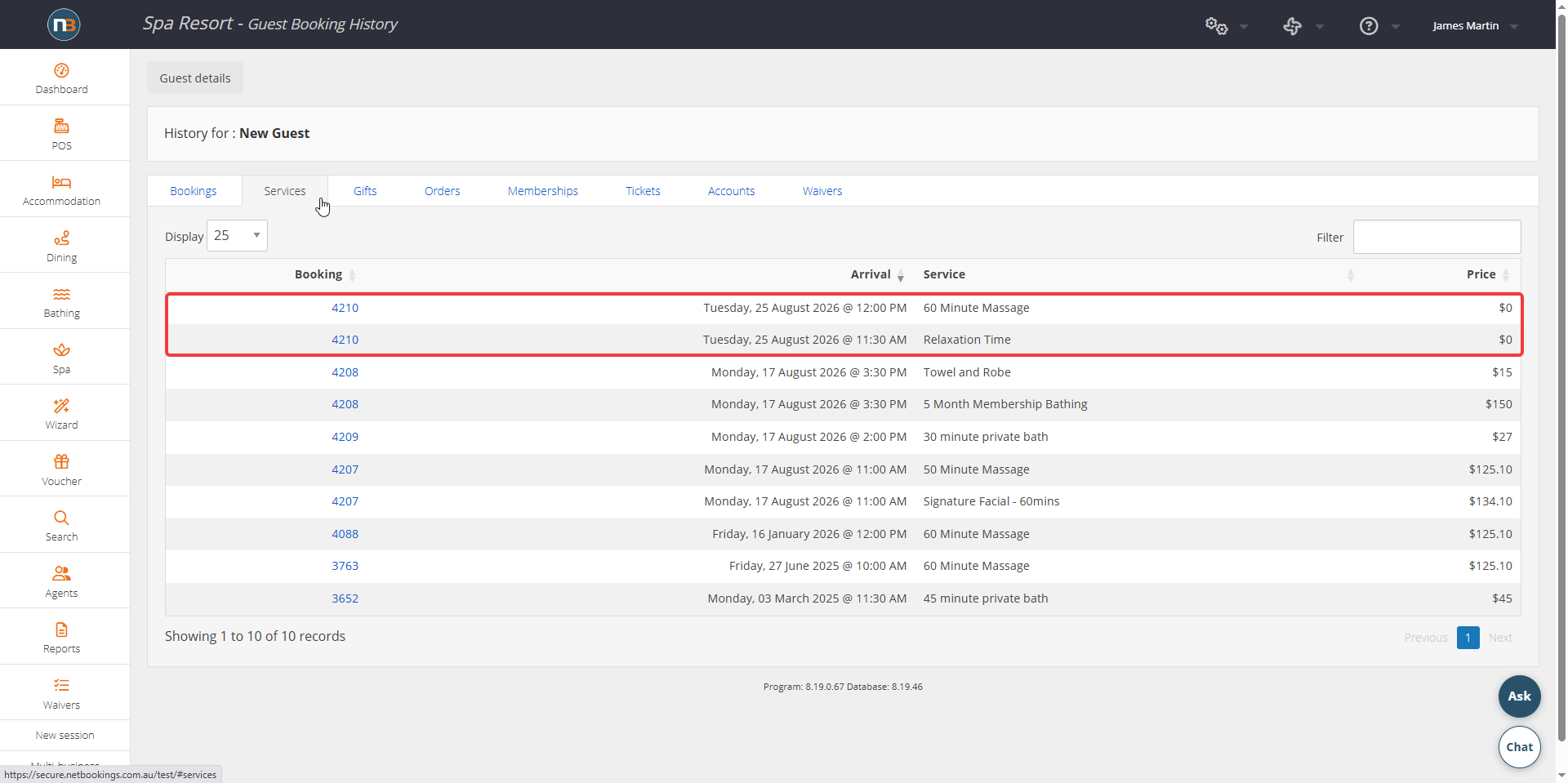Image resolution: width=1568 pixels, height=783 pixels.
Task: Click page 1 pagination button
Action: point(1468,638)
